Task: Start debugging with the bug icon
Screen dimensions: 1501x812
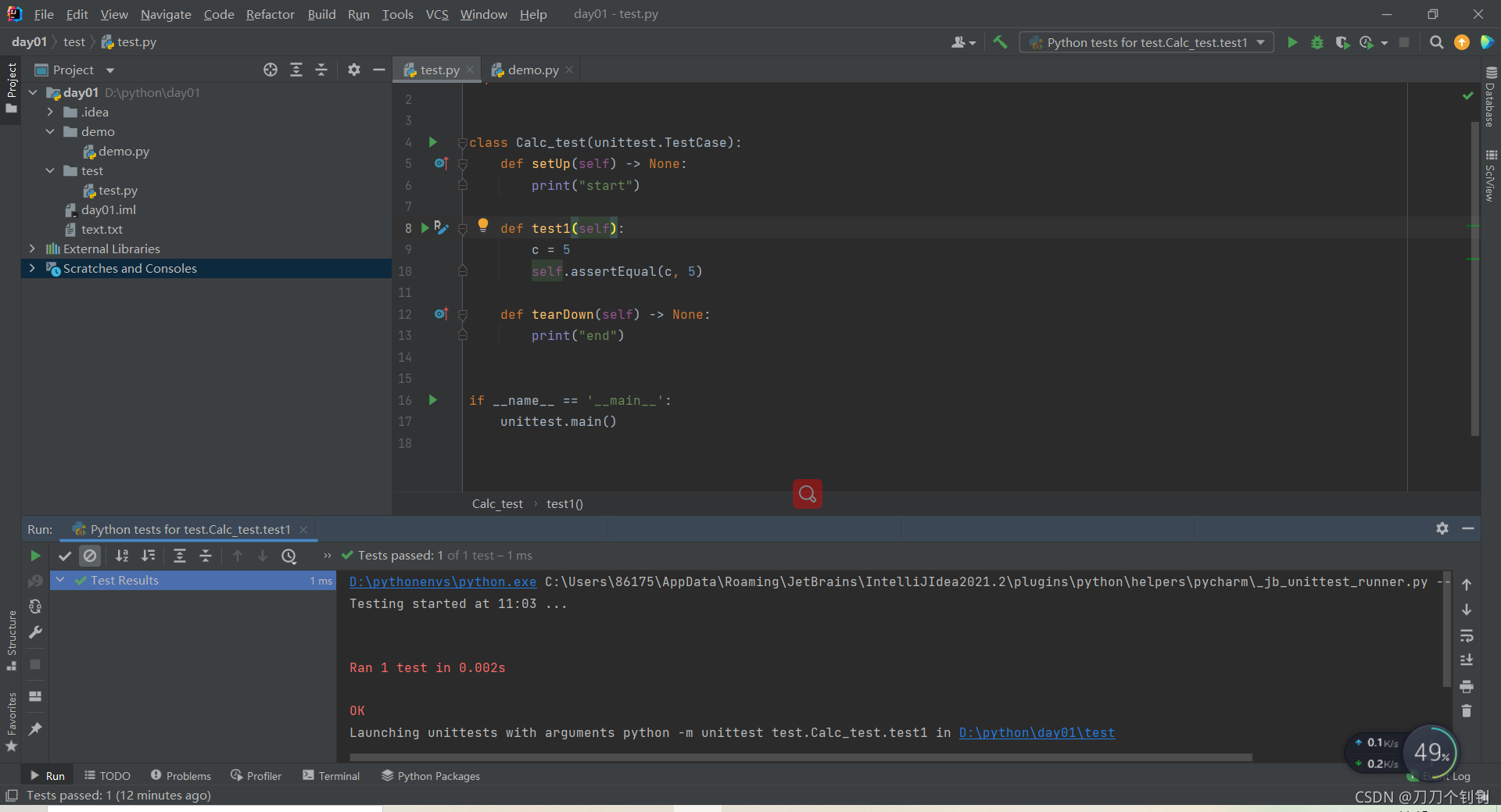Action: (1317, 42)
